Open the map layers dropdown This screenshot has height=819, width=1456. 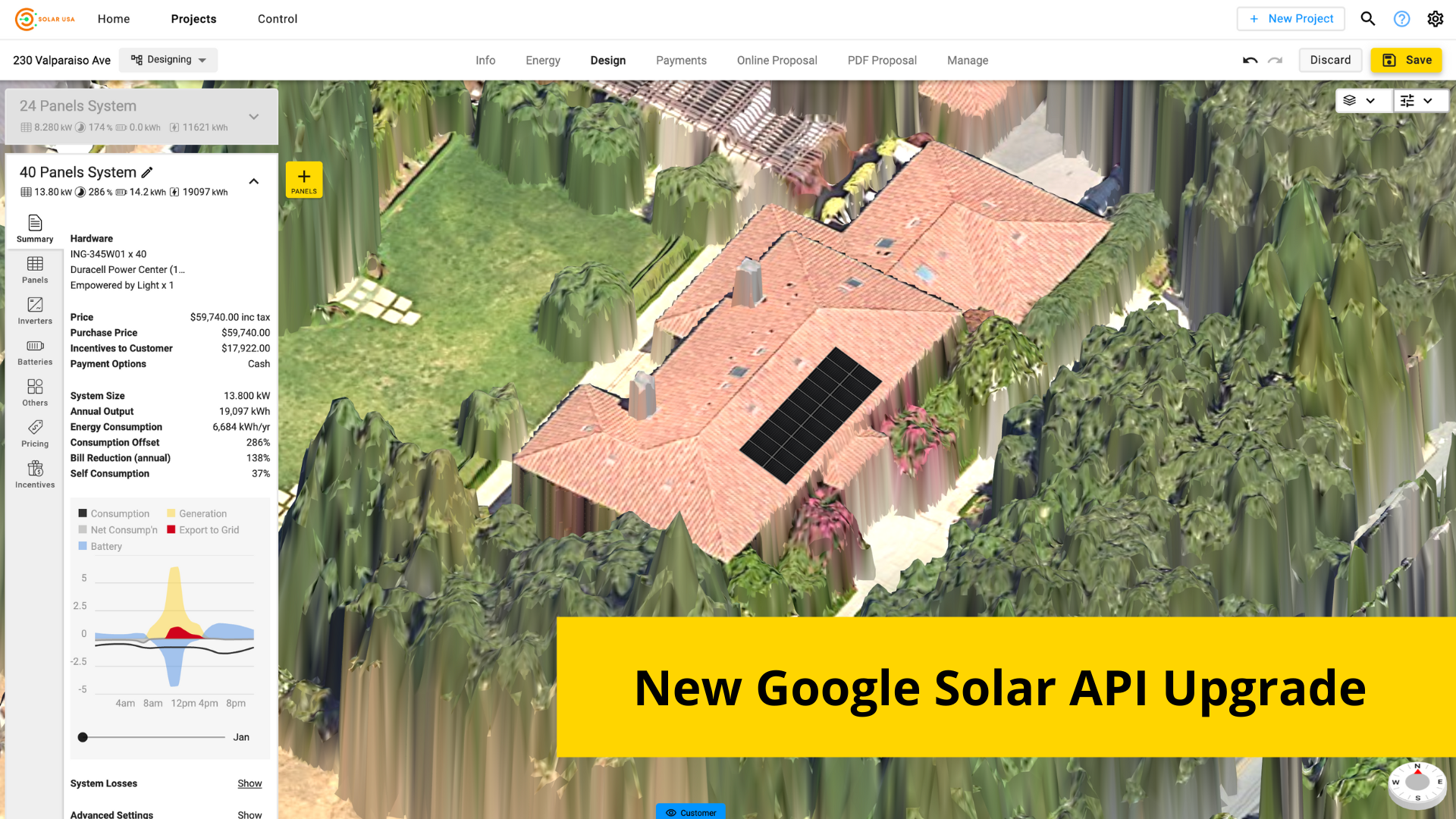(1363, 100)
